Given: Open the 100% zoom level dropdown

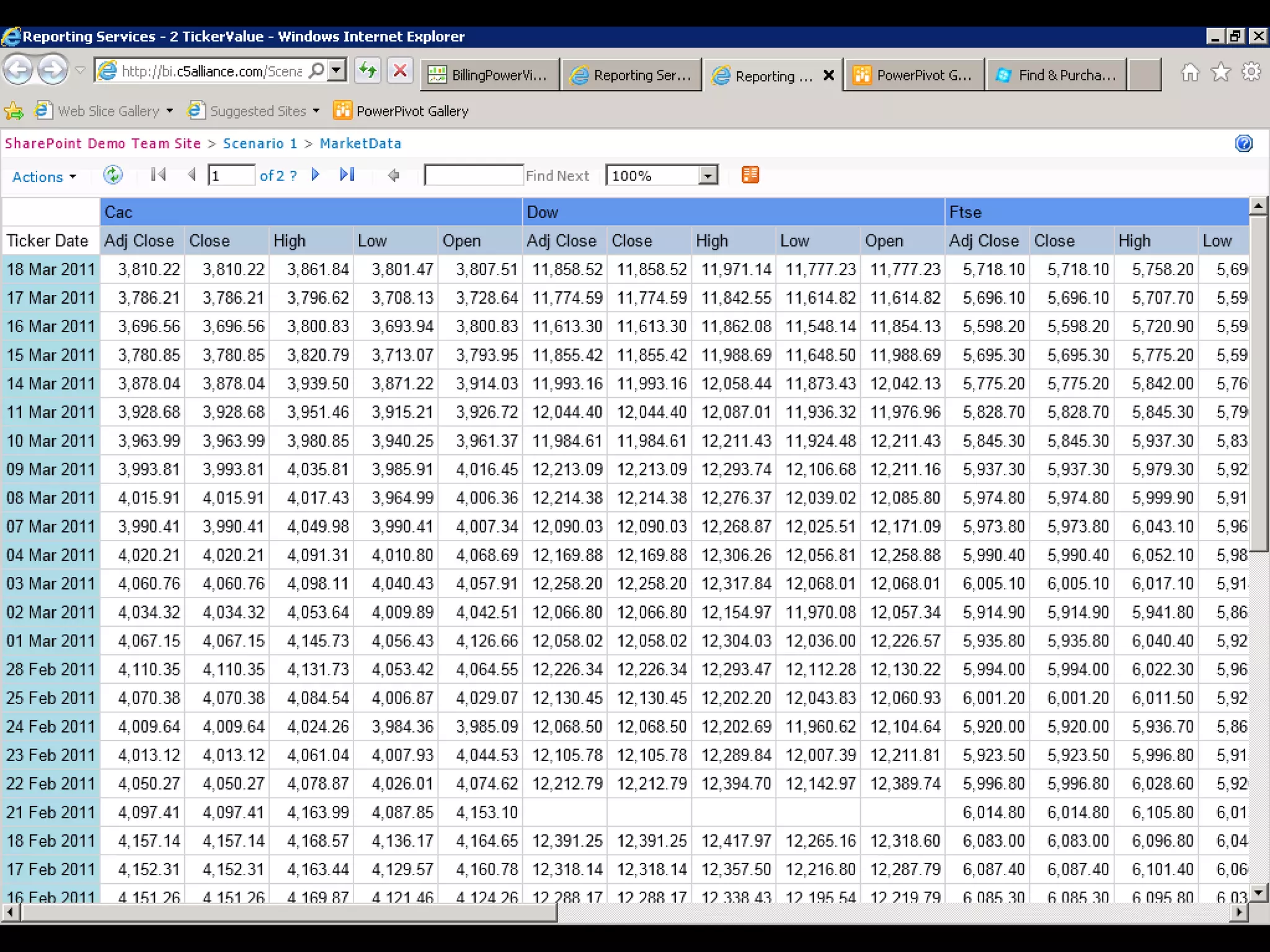Looking at the screenshot, I should point(707,176).
